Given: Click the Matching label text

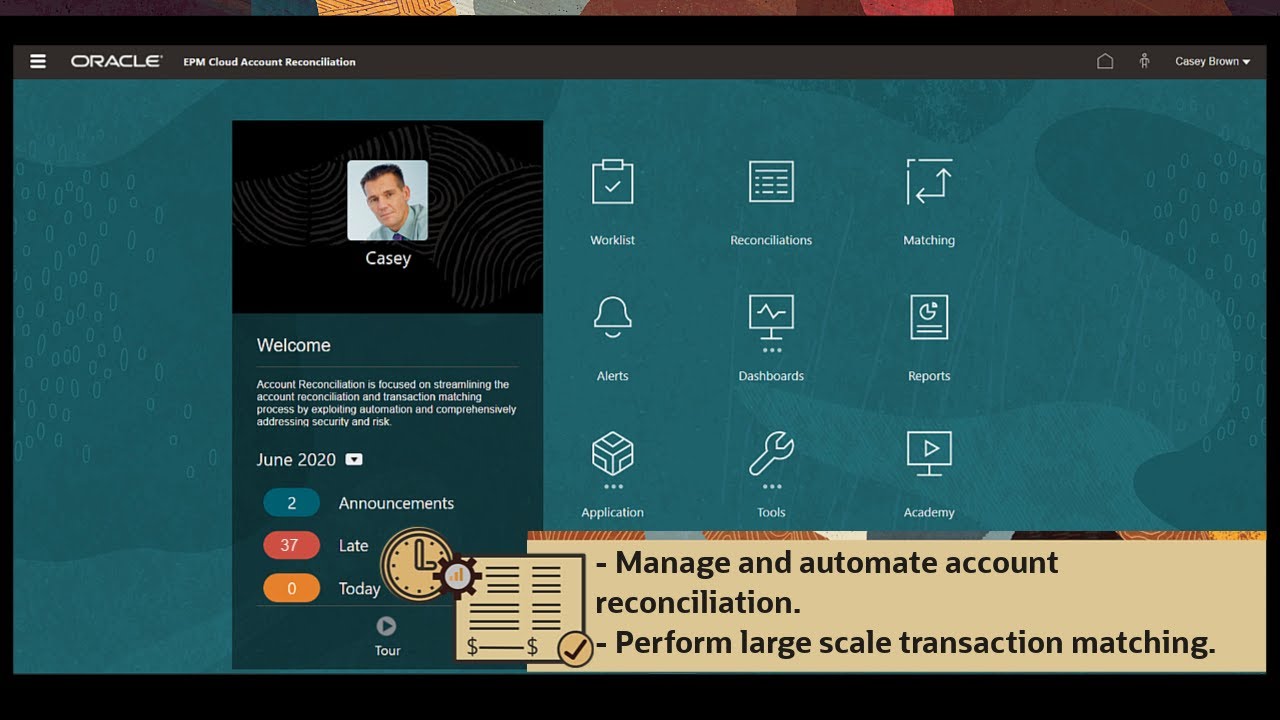Looking at the screenshot, I should 929,240.
